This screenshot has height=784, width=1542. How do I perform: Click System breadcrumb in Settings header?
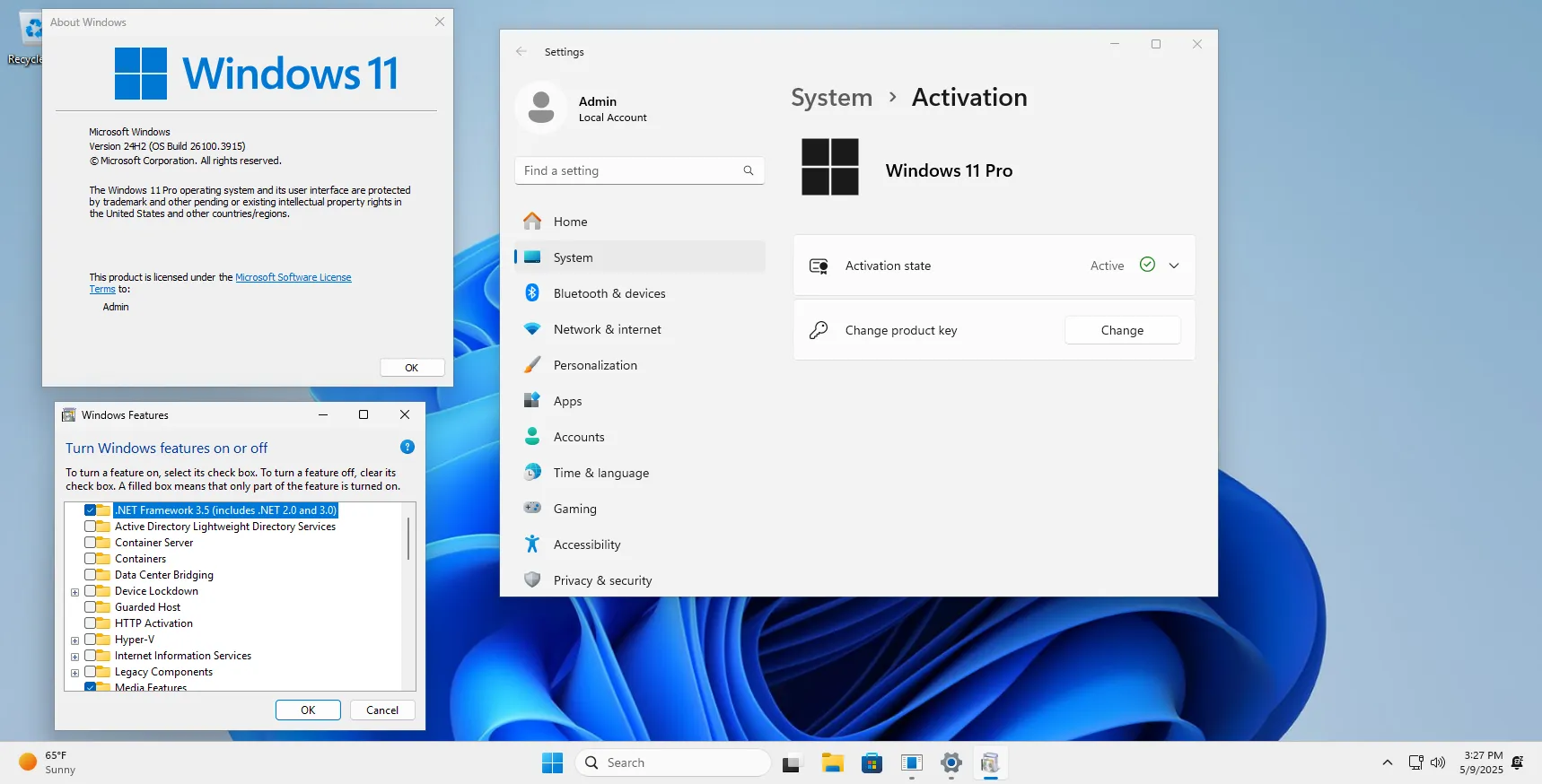[831, 98]
